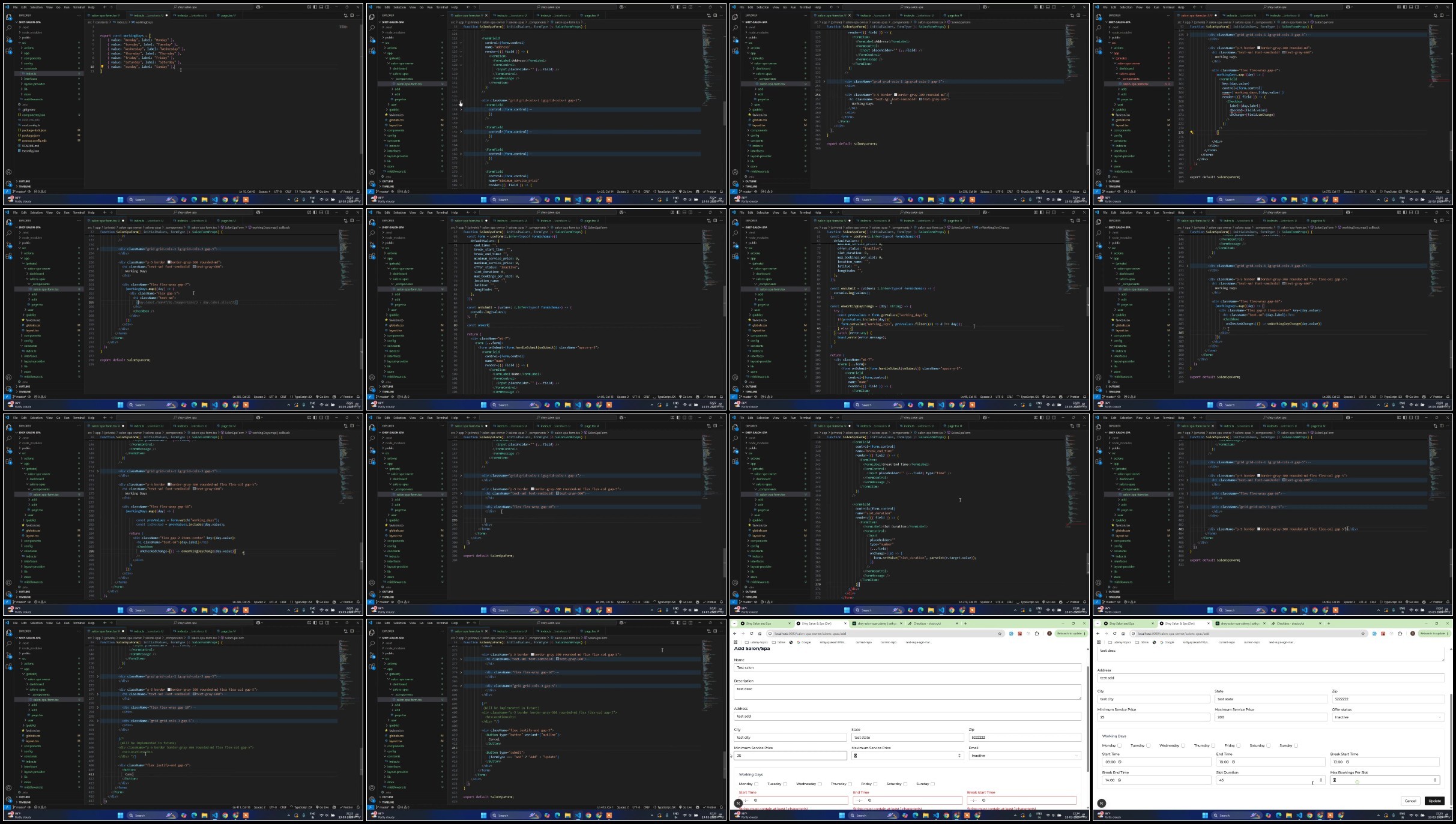Switch to page.tsx tab in workingDays constants frame
Viewport: 1456px width, 824px height.
pyautogui.click(x=228, y=16)
